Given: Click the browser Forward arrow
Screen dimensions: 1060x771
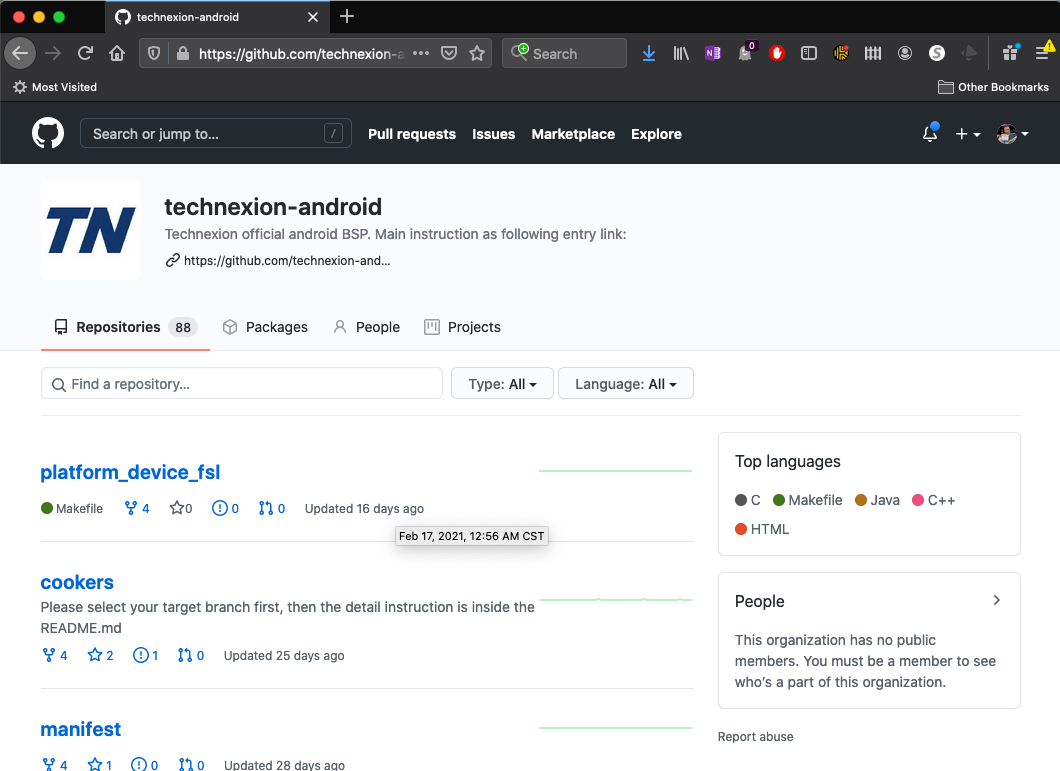Looking at the screenshot, I should (x=53, y=53).
